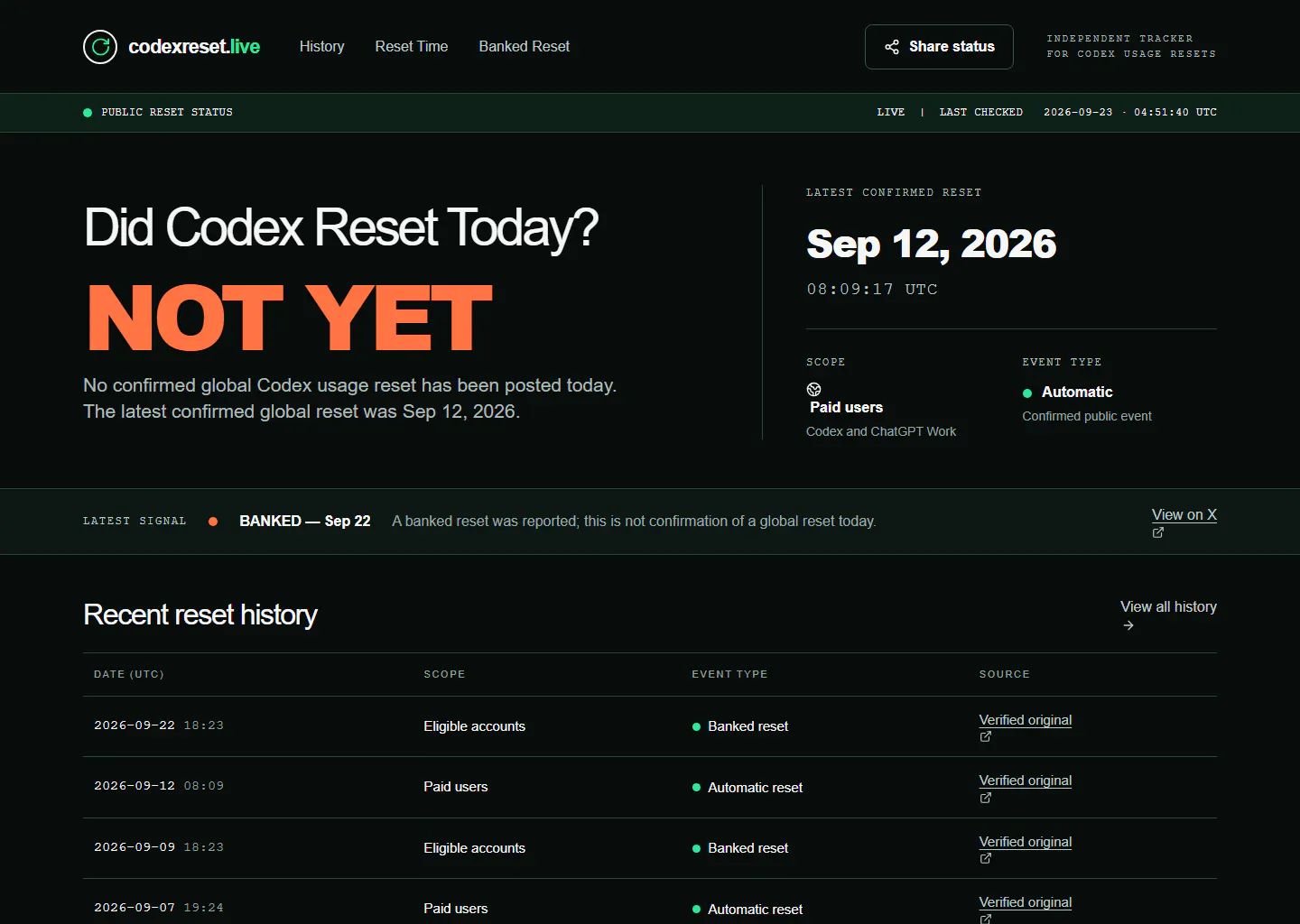This screenshot has width=1300, height=924.
Task: Open Verified original for 2026-09-09 row
Action: 1026,842
